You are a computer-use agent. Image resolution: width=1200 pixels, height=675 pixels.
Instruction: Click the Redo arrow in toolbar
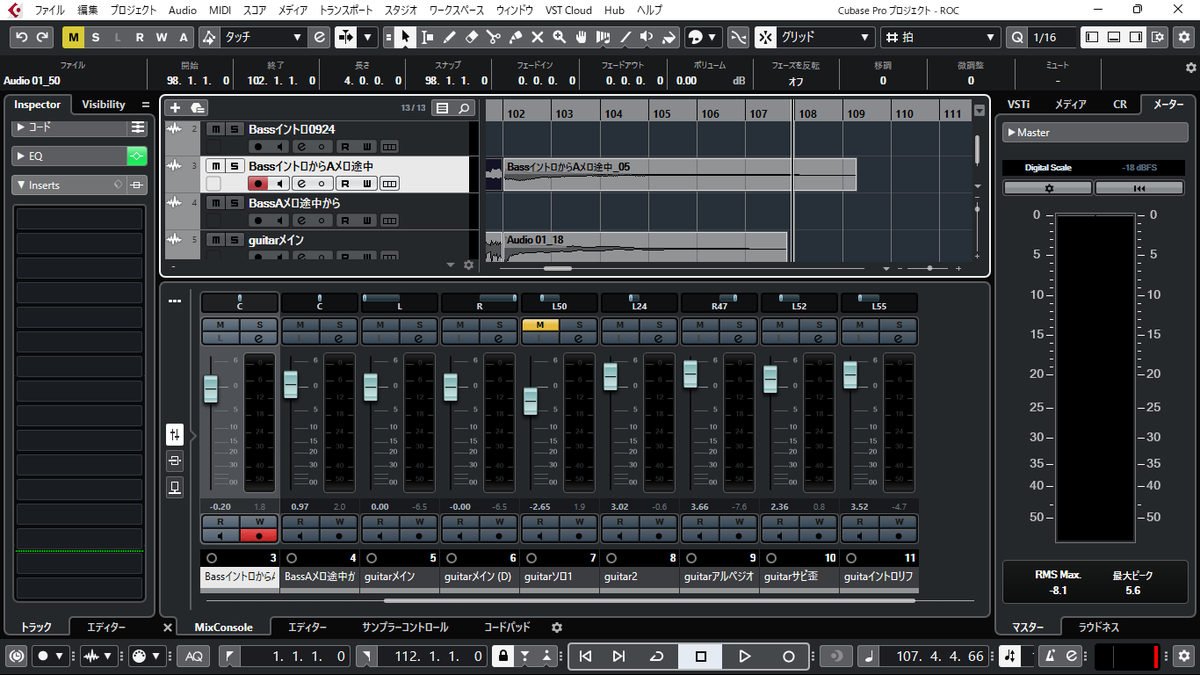coord(43,37)
